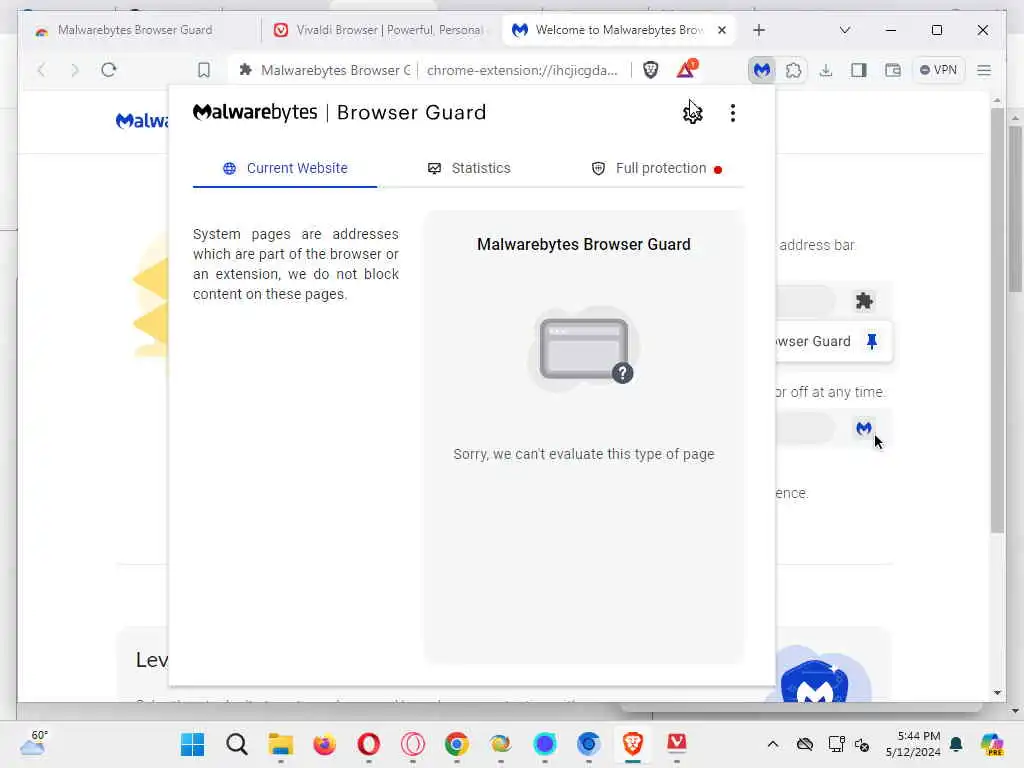Bookmark this page icon
1024x768 pixels.
[204, 70]
